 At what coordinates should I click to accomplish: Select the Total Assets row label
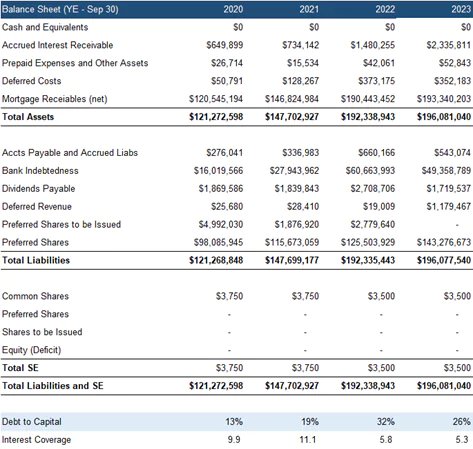(x=28, y=117)
